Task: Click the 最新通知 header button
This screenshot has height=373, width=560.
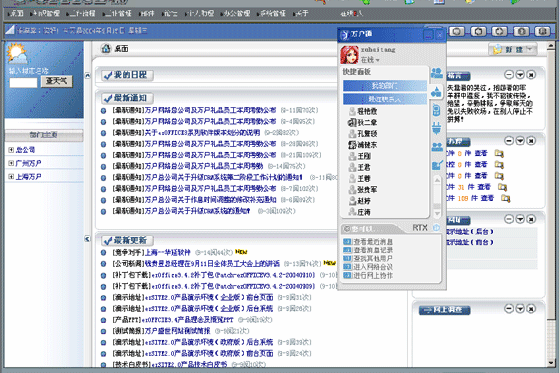Action: coord(127,98)
